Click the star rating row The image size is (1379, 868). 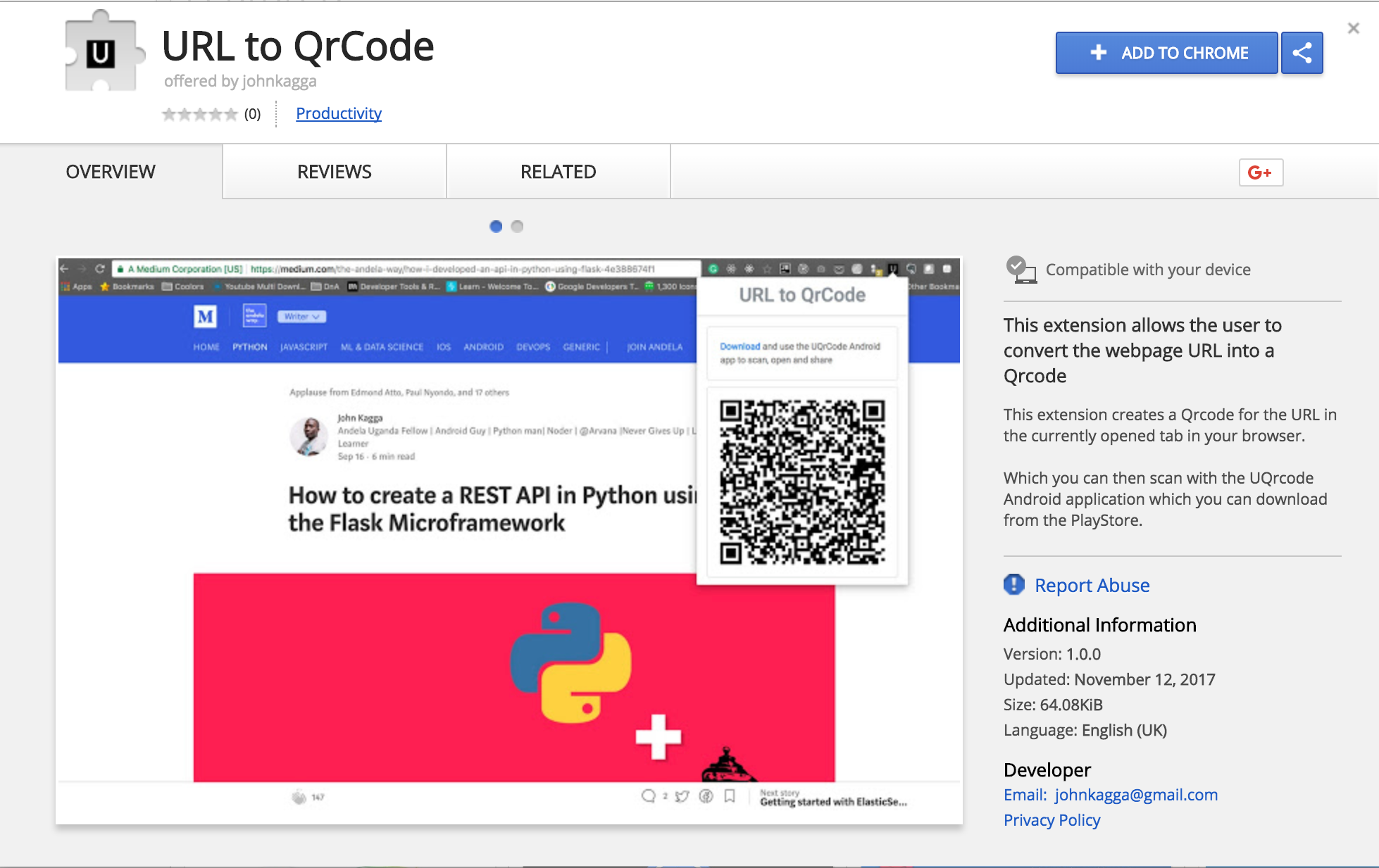pos(200,114)
